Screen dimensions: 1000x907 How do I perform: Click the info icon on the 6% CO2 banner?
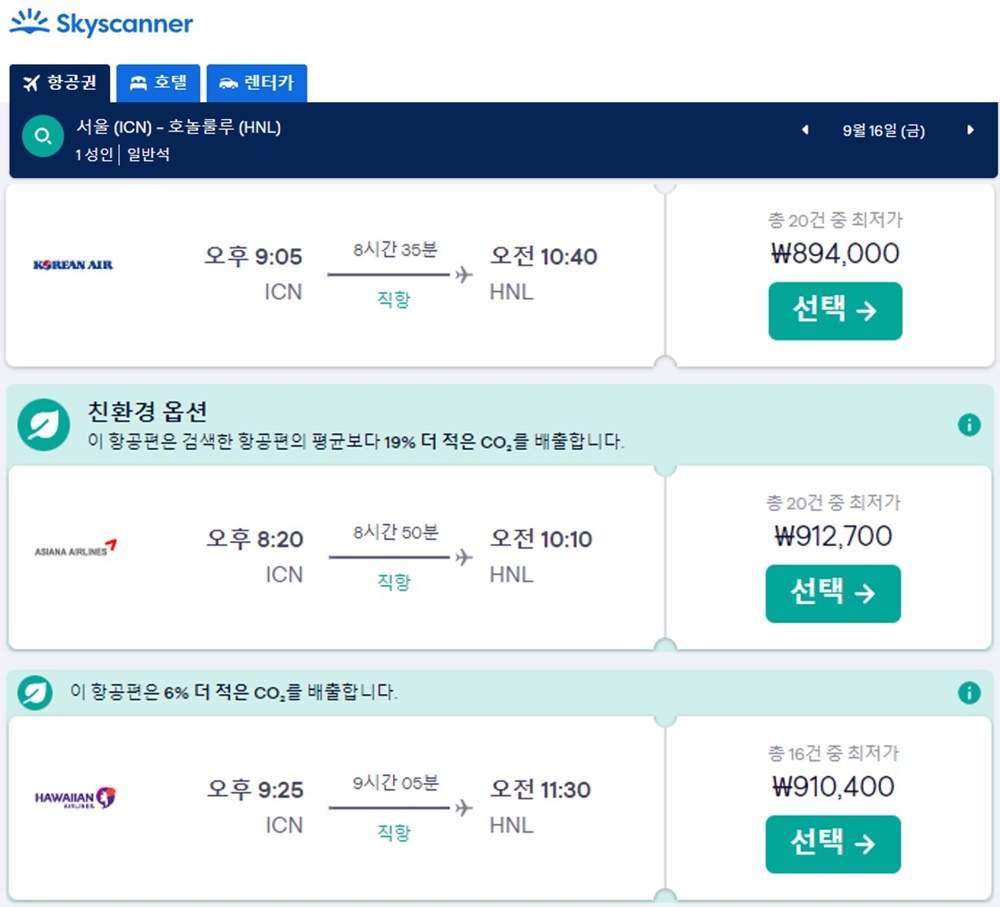click(968, 691)
